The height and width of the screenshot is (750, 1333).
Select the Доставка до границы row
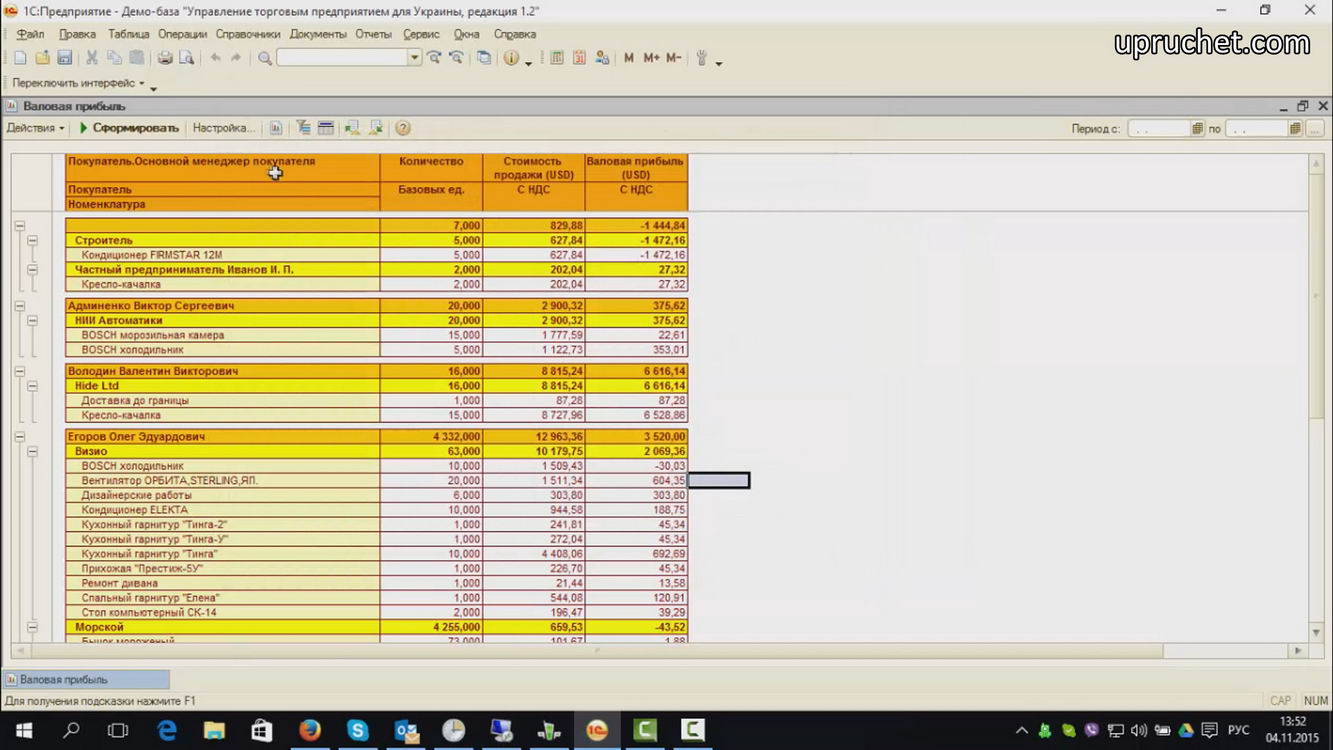click(377, 400)
